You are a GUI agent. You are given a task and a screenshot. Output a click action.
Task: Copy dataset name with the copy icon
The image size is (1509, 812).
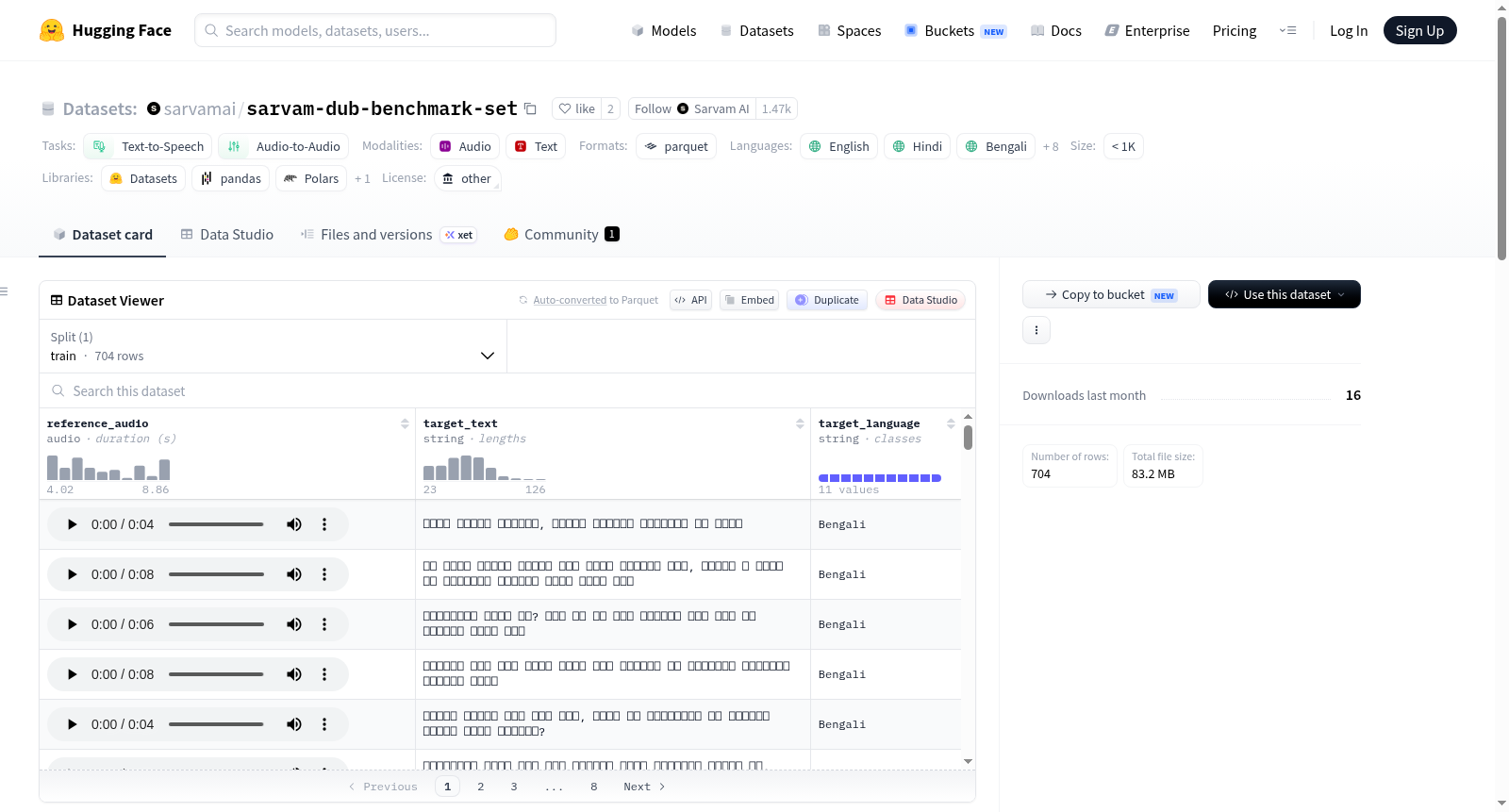click(x=530, y=108)
